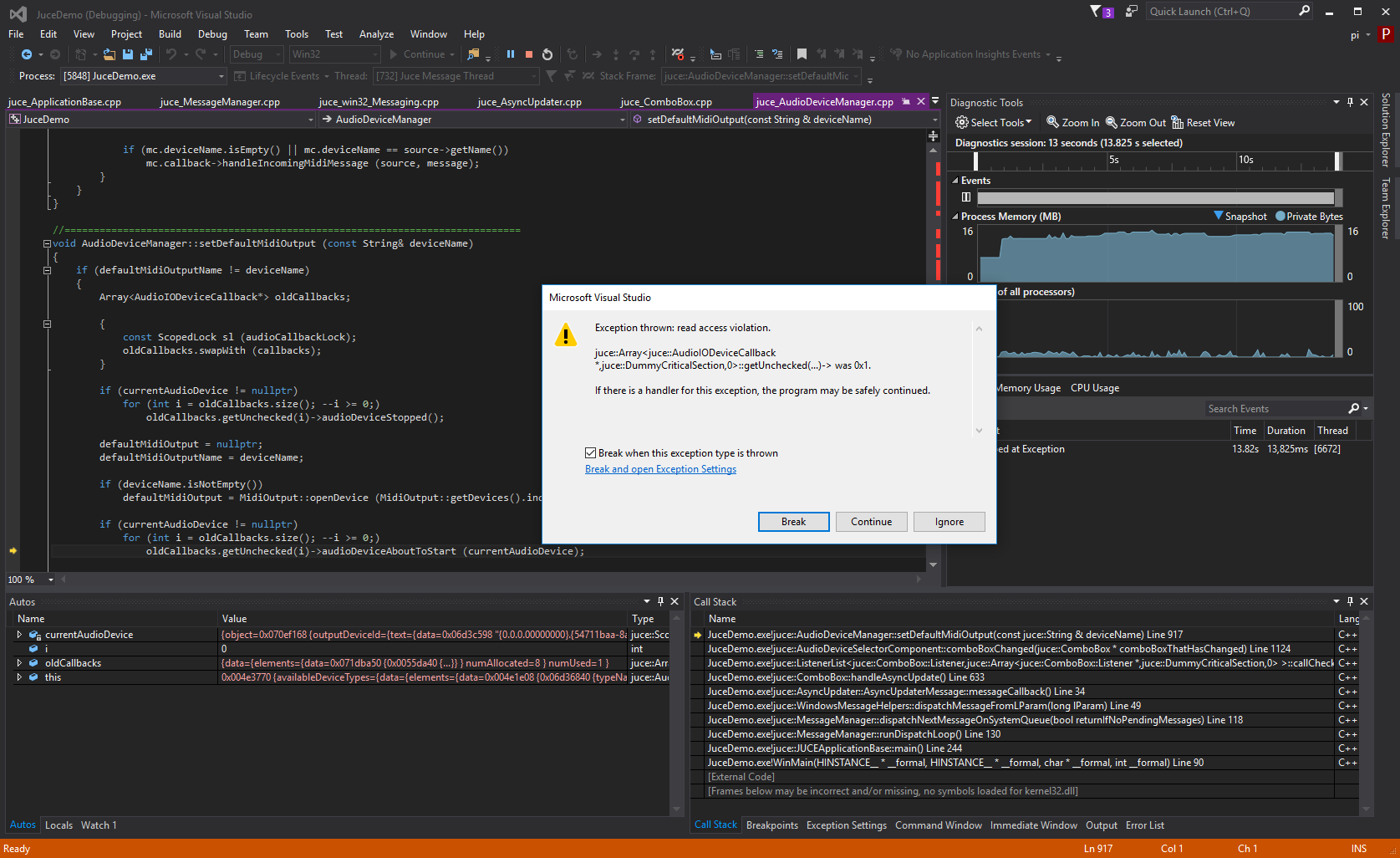Open the Select Tools dropdown
The width and height of the screenshot is (1400, 858).
point(994,123)
